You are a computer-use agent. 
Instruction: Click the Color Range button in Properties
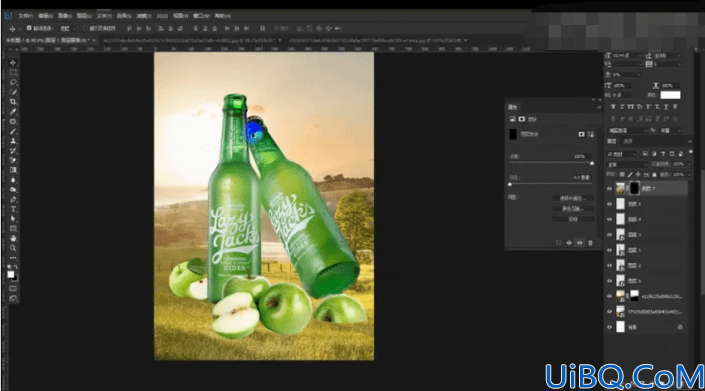tap(573, 209)
